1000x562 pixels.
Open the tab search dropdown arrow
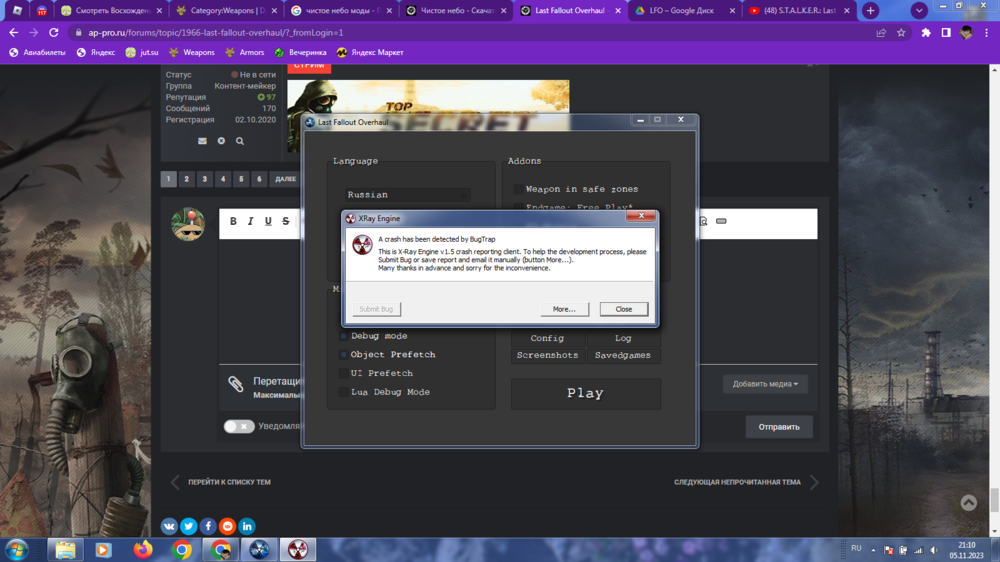(919, 11)
